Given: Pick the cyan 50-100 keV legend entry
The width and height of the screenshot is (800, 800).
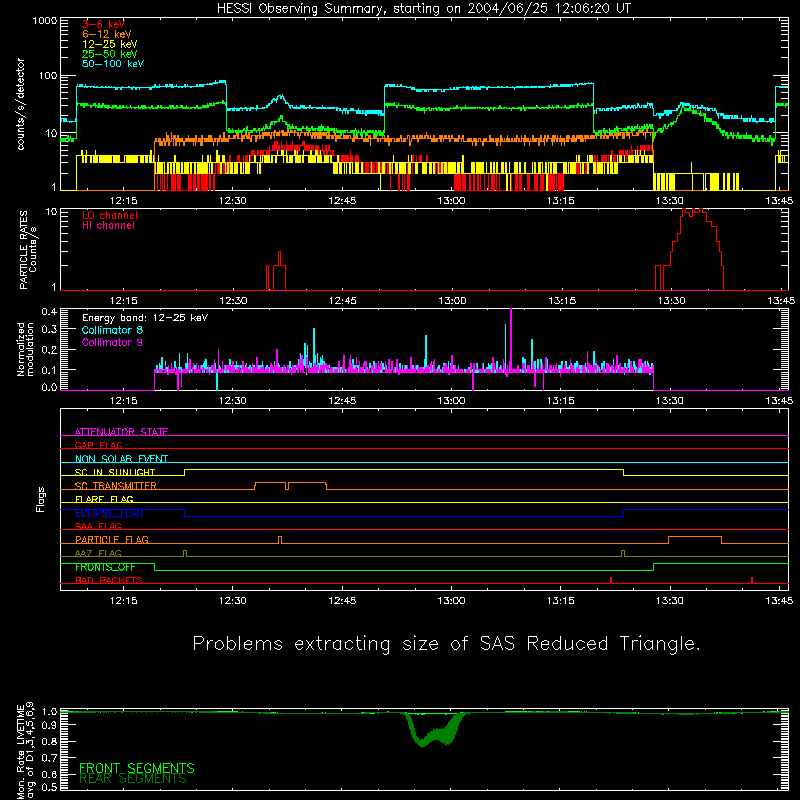Looking at the screenshot, I should [113, 64].
